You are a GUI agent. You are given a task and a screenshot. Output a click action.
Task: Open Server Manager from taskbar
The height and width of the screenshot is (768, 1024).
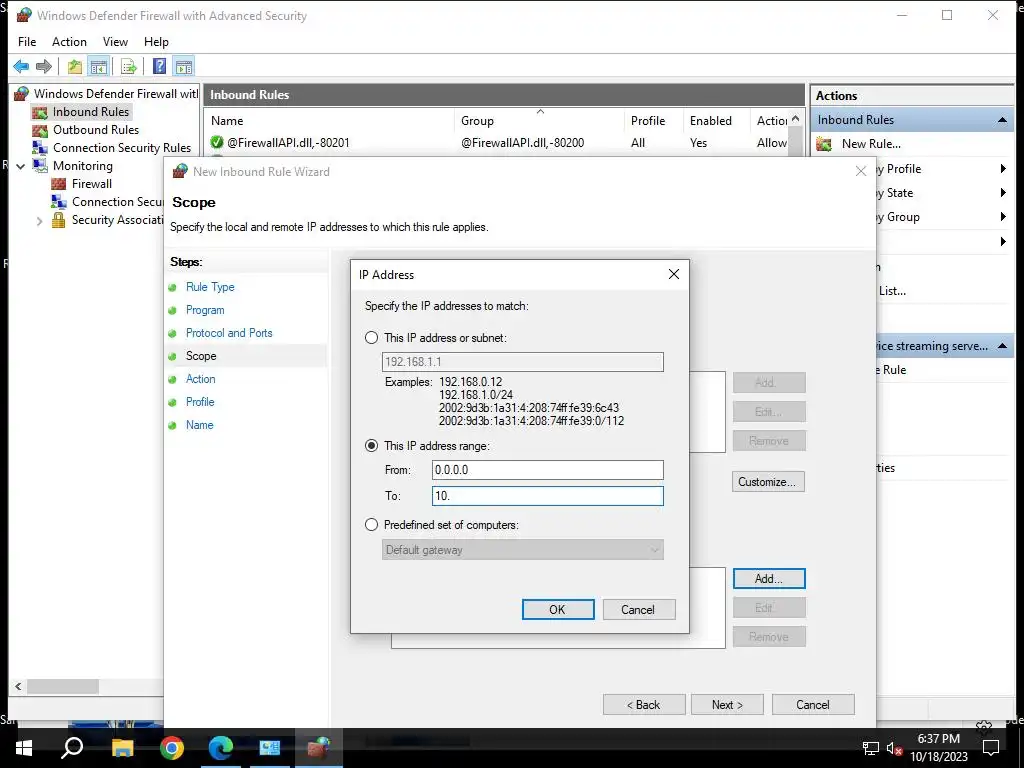270,748
